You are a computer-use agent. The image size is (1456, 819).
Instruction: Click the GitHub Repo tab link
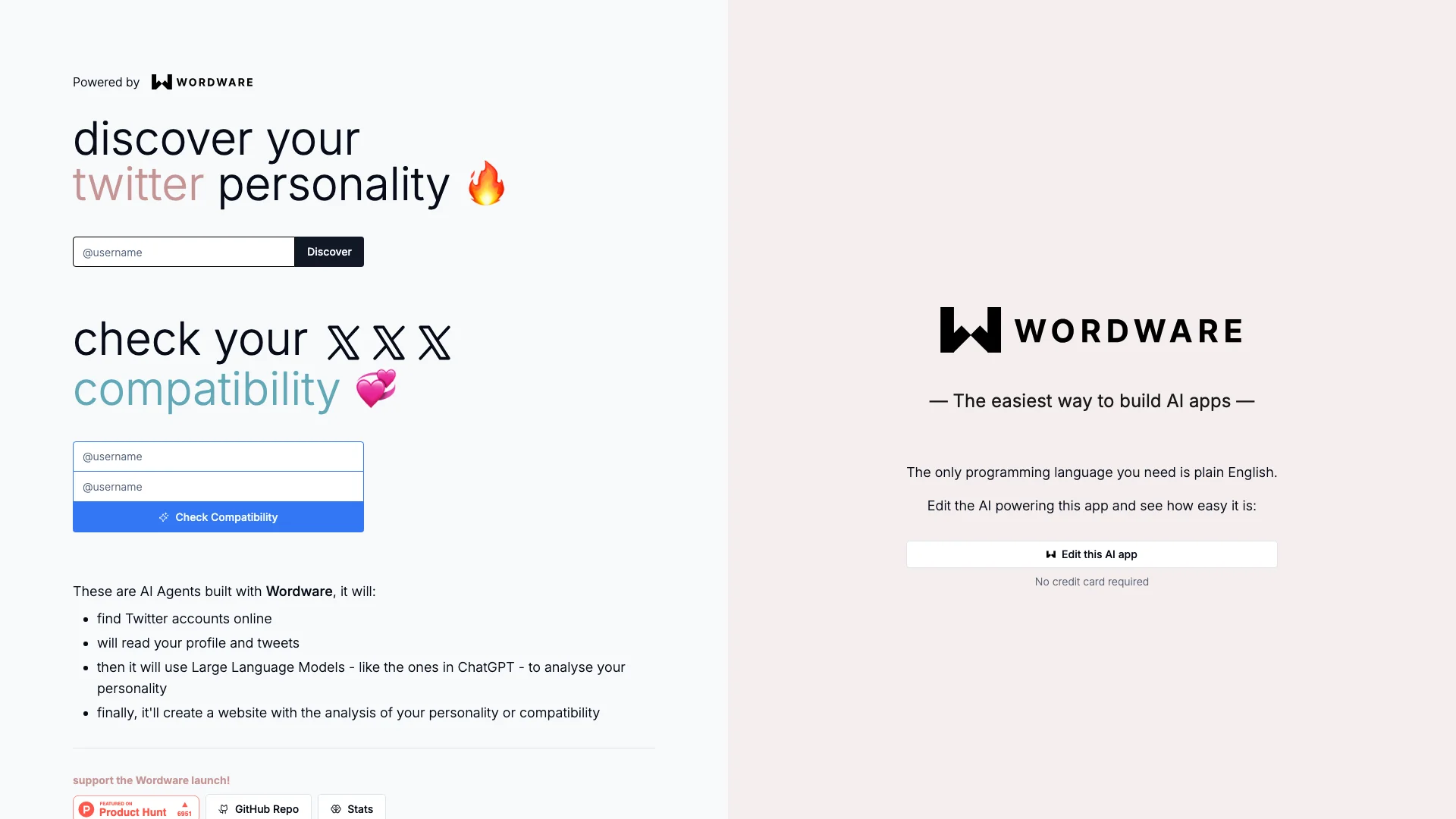pyautogui.click(x=258, y=808)
